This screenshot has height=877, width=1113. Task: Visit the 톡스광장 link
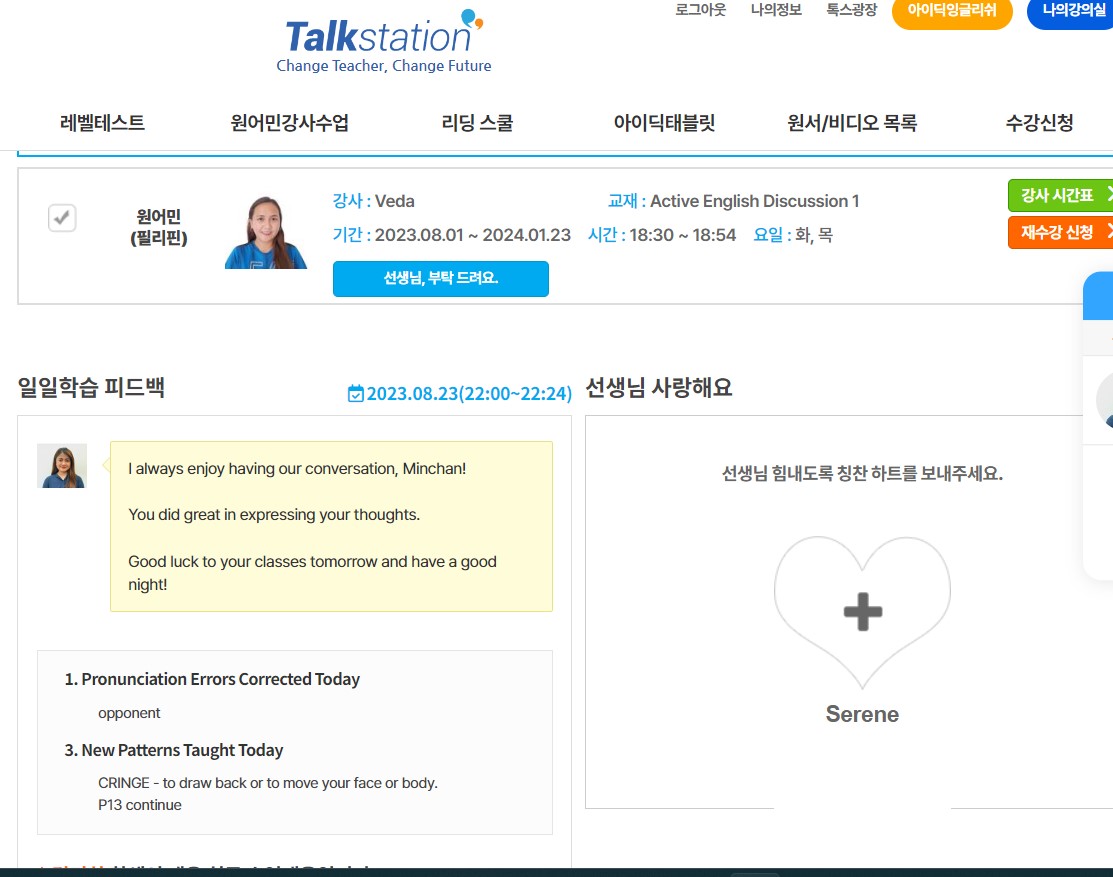(851, 10)
